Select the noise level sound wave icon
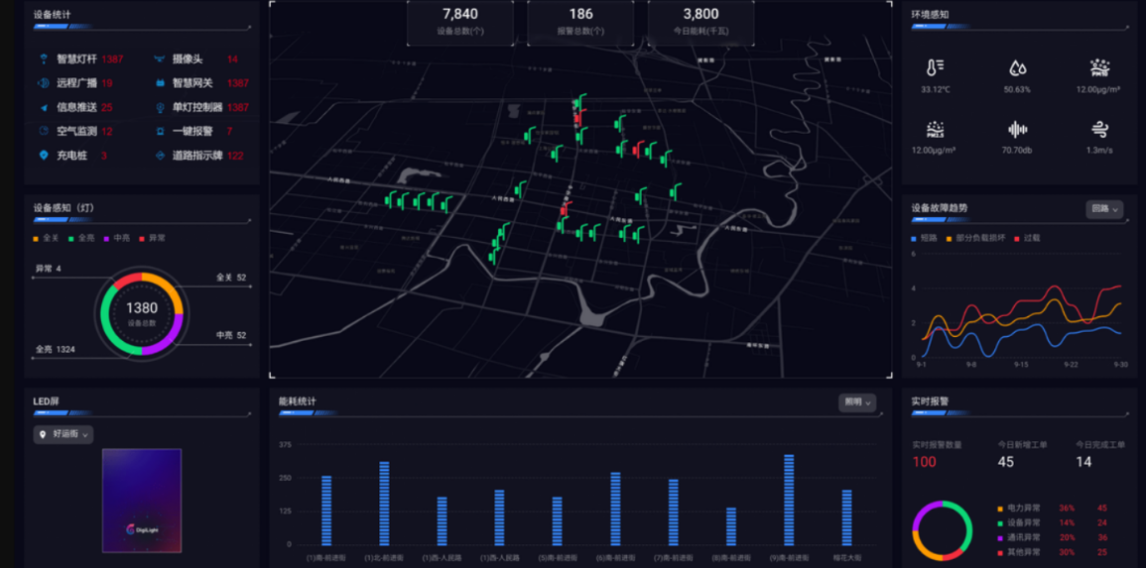The height and width of the screenshot is (568, 1146). [x=1017, y=129]
